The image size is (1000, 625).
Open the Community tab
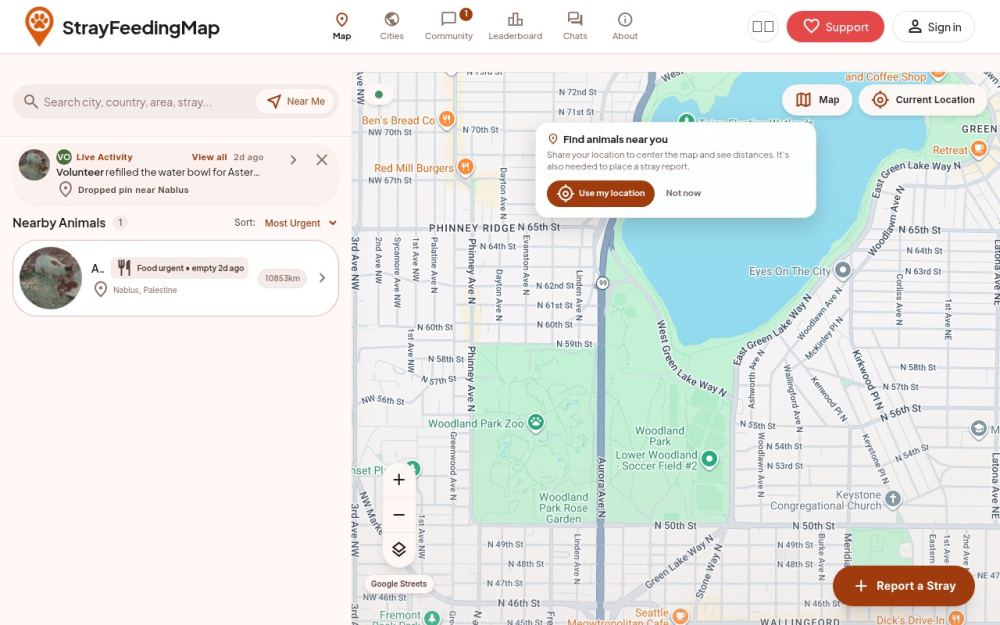click(x=448, y=27)
